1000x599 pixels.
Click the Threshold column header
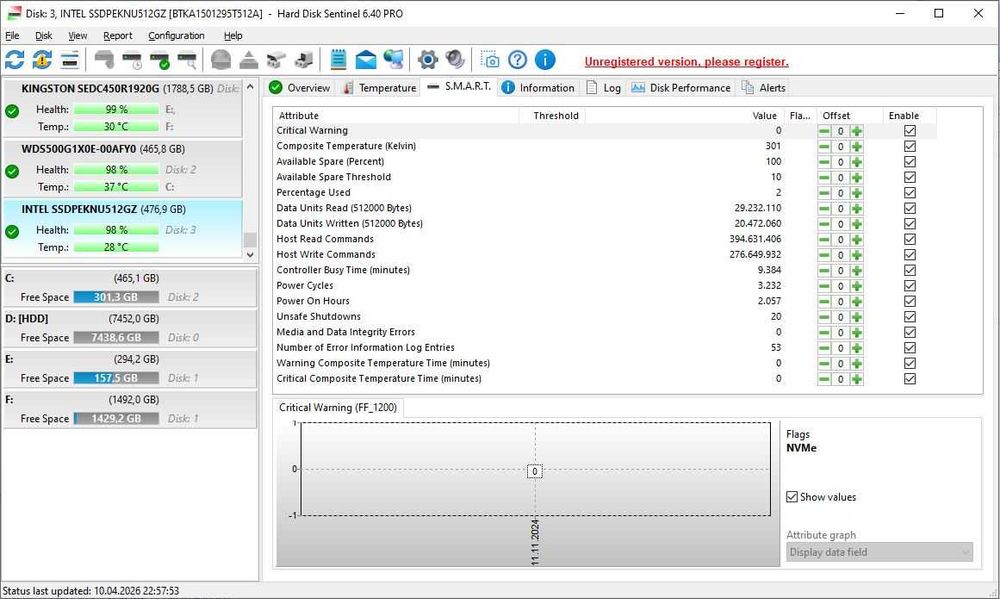(x=552, y=115)
